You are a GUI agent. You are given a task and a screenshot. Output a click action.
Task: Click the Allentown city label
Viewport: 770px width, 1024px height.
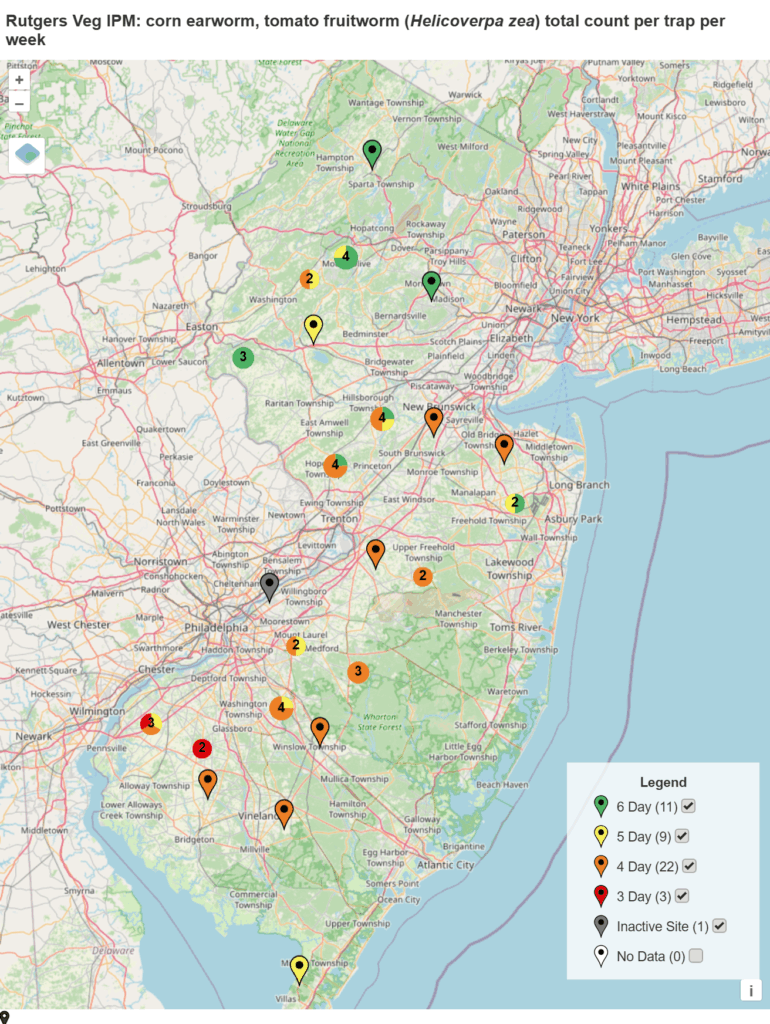[x=121, y=363]
